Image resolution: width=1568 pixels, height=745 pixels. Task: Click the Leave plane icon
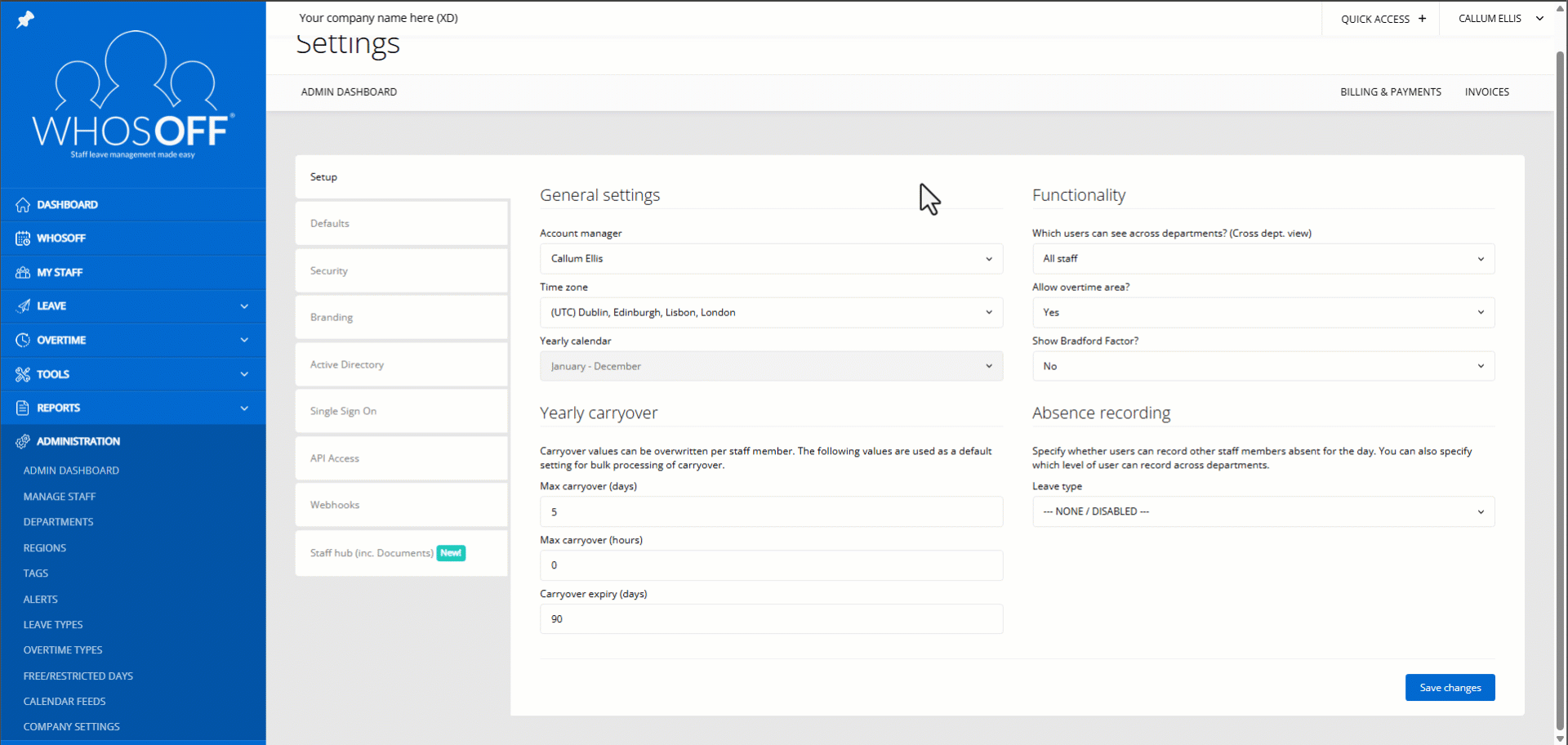23,306
